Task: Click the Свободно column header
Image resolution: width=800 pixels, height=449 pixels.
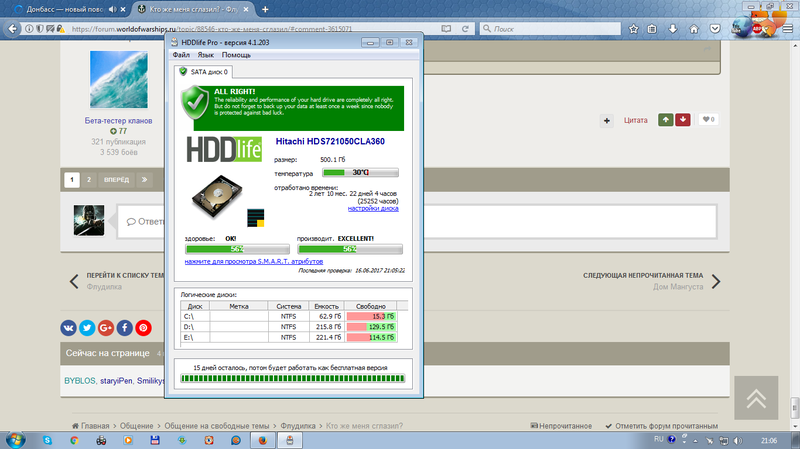Action: pyautogui.click(x=370, y=306)
